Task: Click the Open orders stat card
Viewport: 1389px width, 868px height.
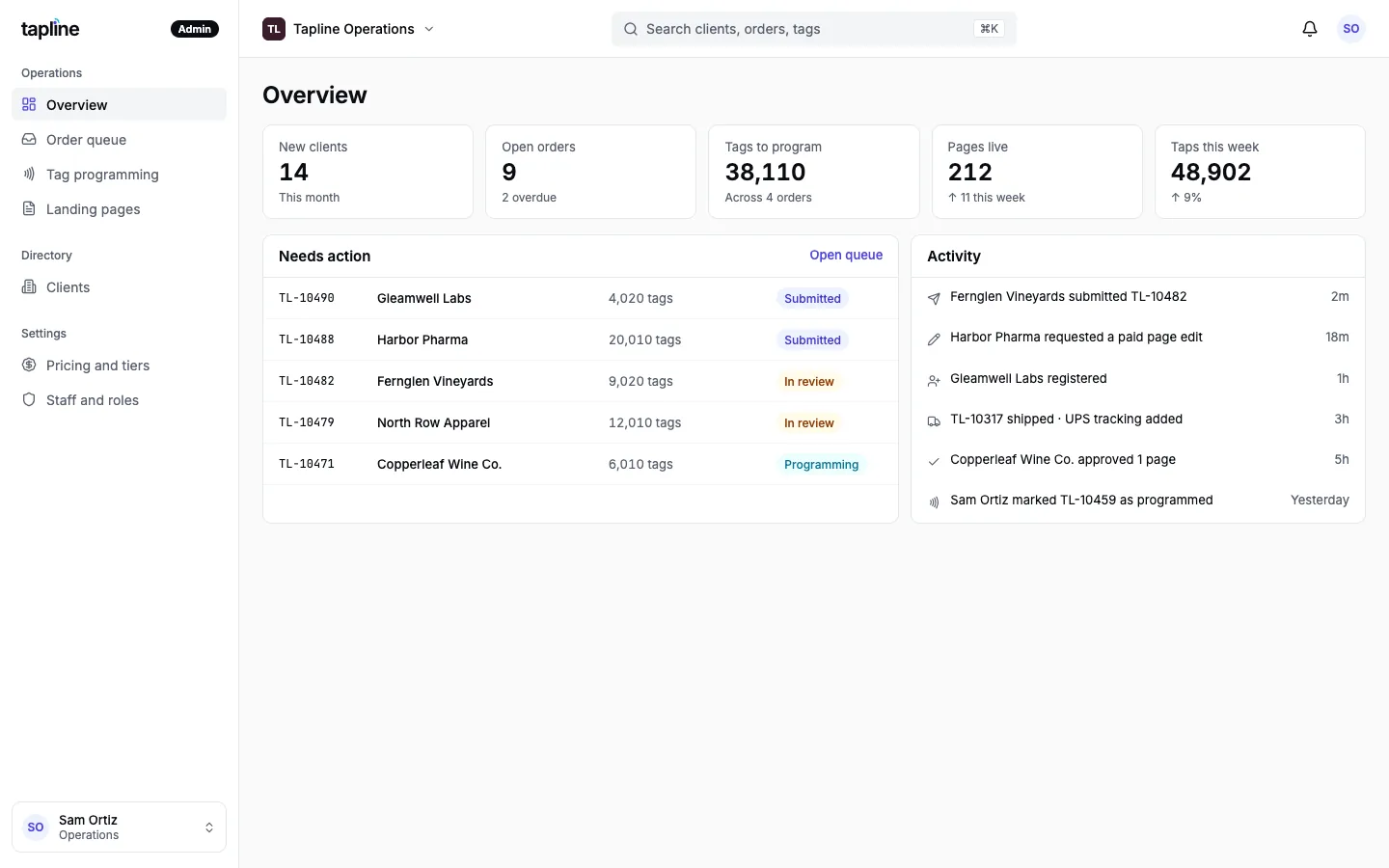Action: (x=590, y=172)
